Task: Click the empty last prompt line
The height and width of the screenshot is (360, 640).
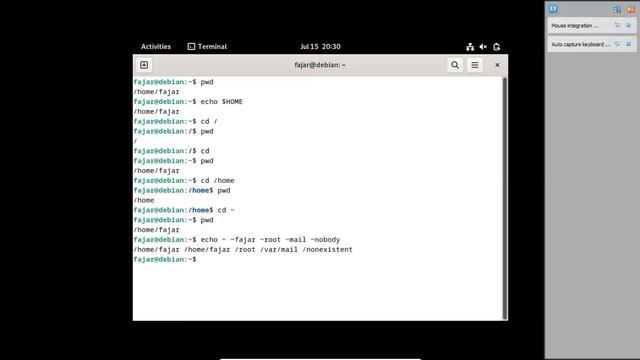Action: coord(165,260)
